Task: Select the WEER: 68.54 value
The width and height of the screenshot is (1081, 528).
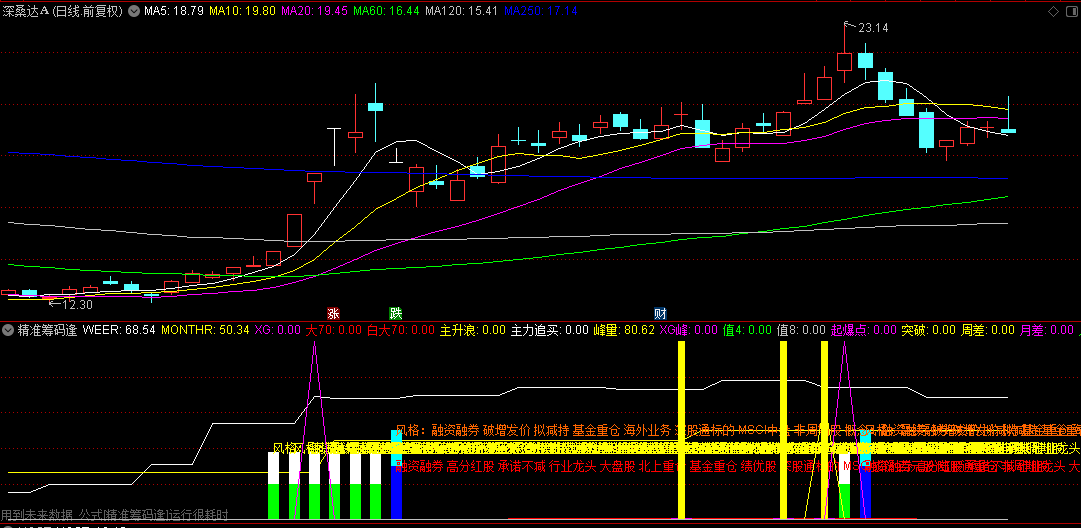Action: coord(119,329)
